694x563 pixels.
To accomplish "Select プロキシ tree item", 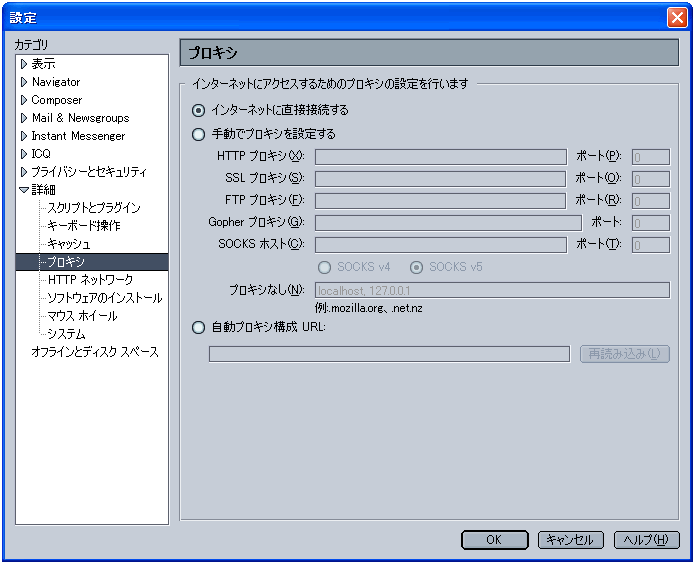I will [92, 262].
